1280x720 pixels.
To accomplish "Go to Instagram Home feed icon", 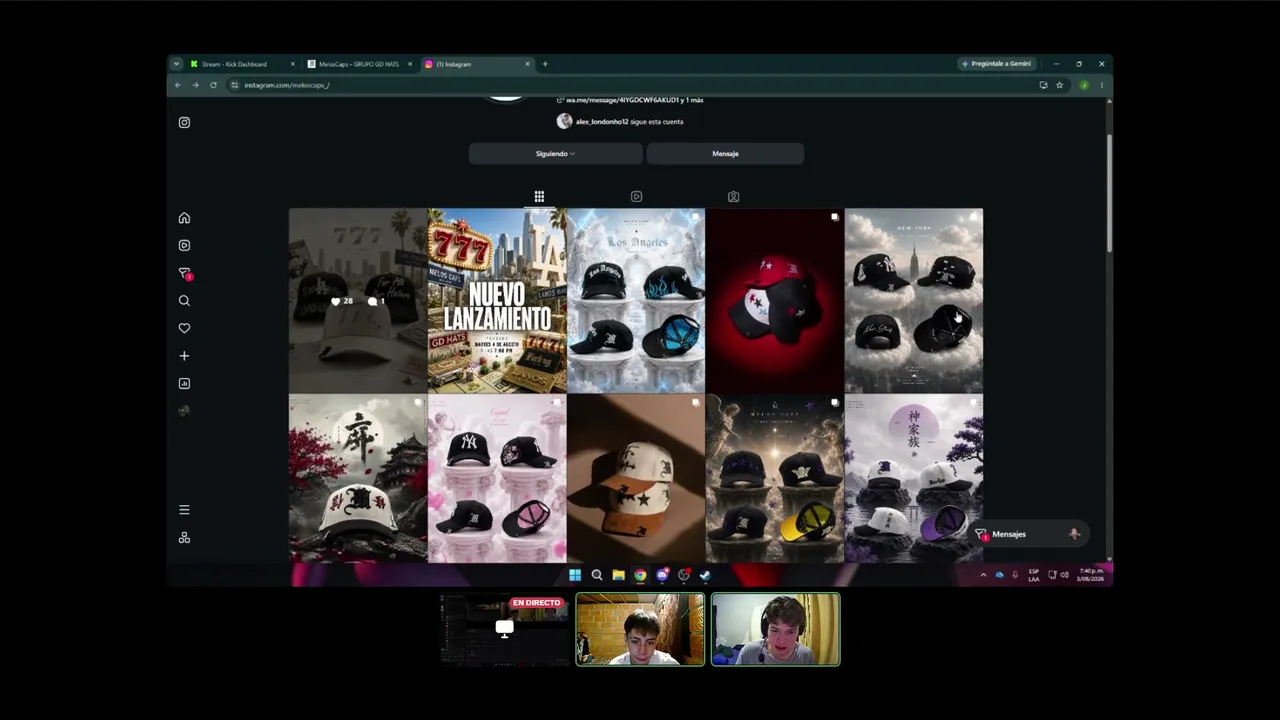I will pyautogui.click(x=184, y=218).
